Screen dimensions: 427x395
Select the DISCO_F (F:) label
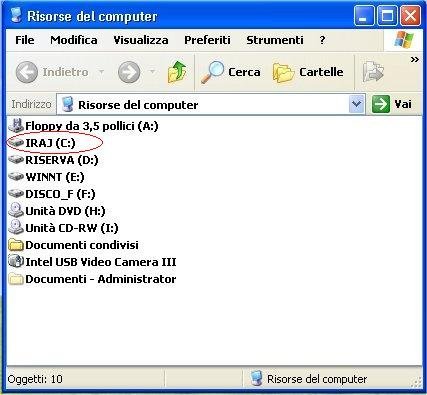(60, 194)
